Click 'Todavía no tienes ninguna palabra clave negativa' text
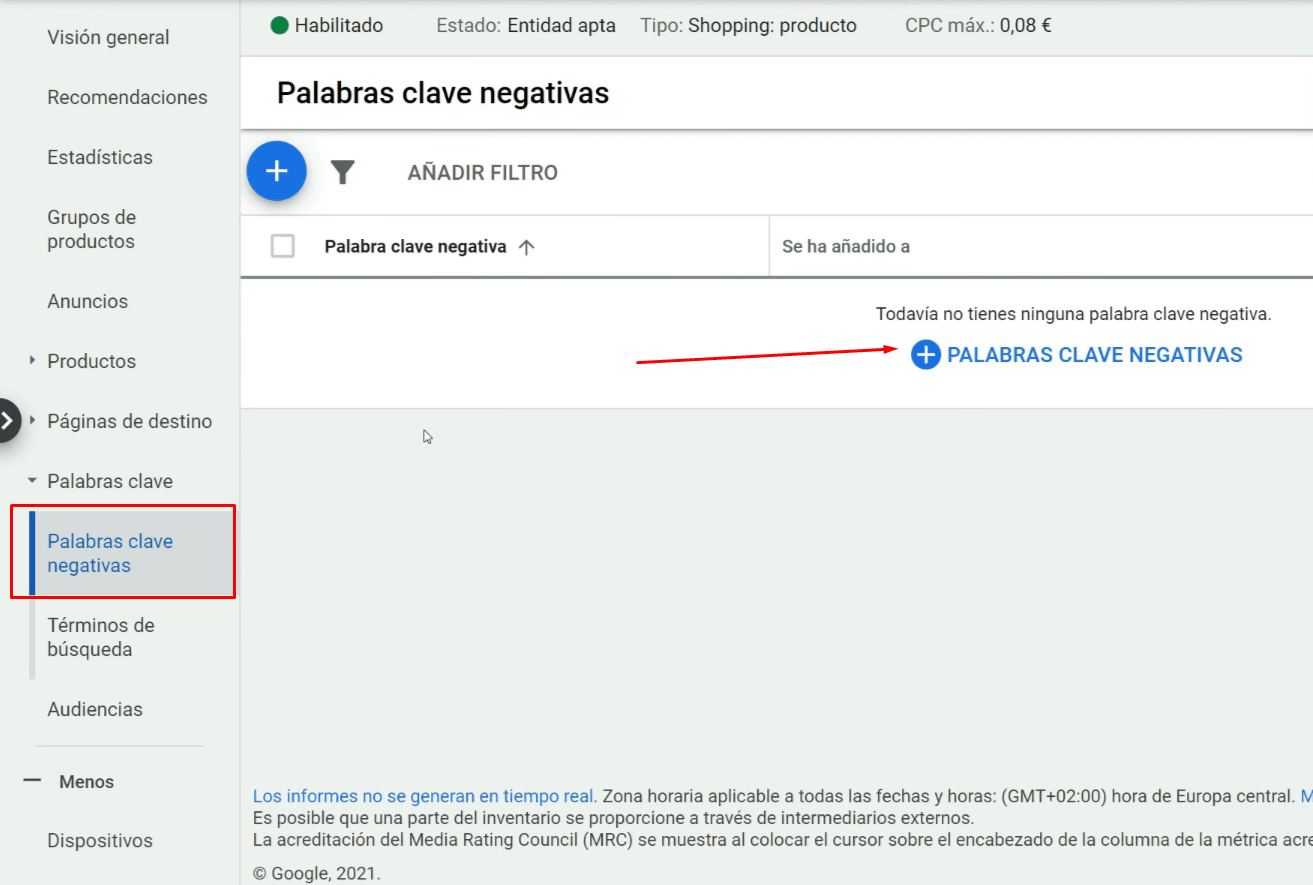Viewport: 1313px width, 885px height. tap(1074, 314)
